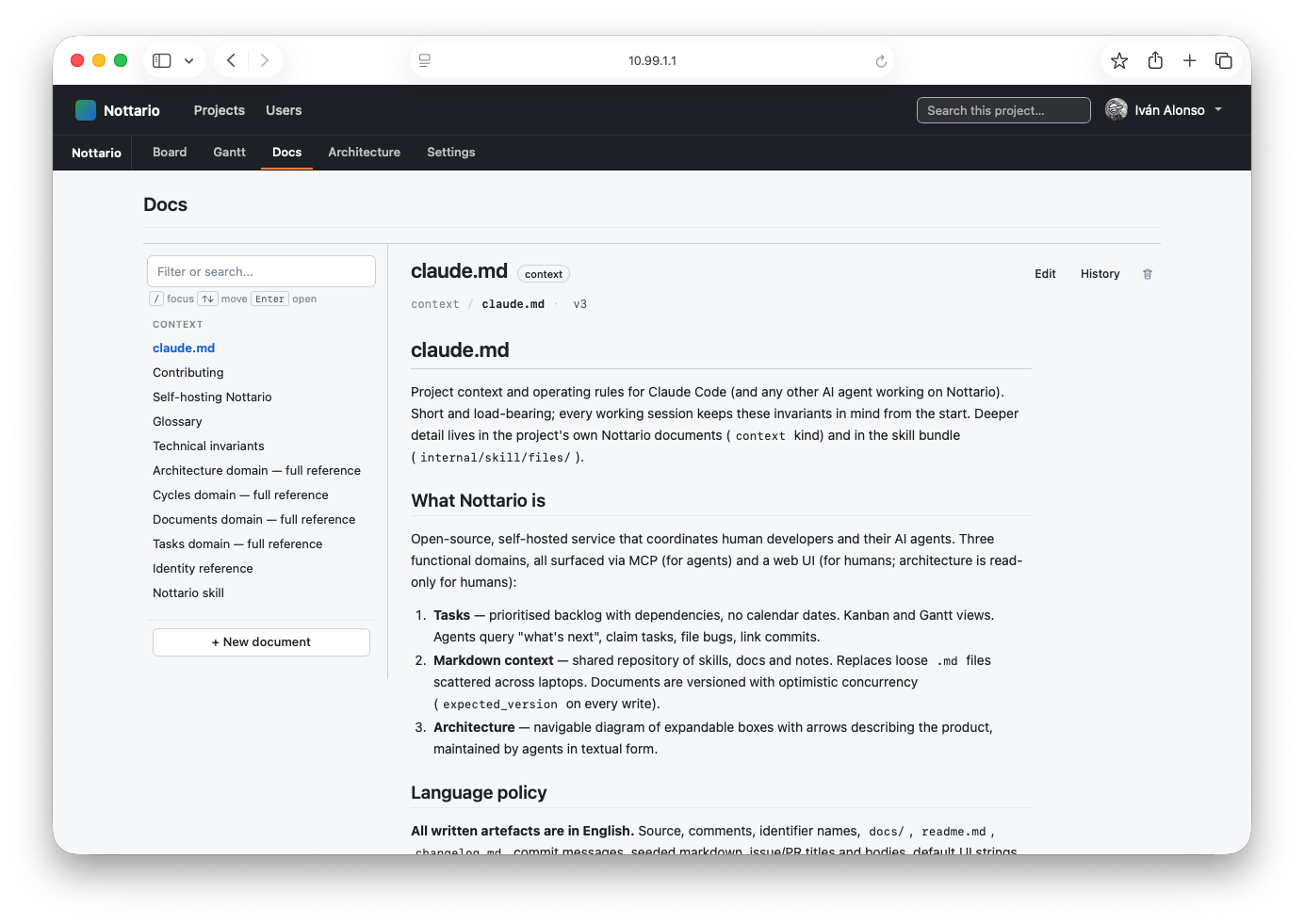Open the Nottario skill document
This screenshot has width=1304, height=924.
click(188, 592)
